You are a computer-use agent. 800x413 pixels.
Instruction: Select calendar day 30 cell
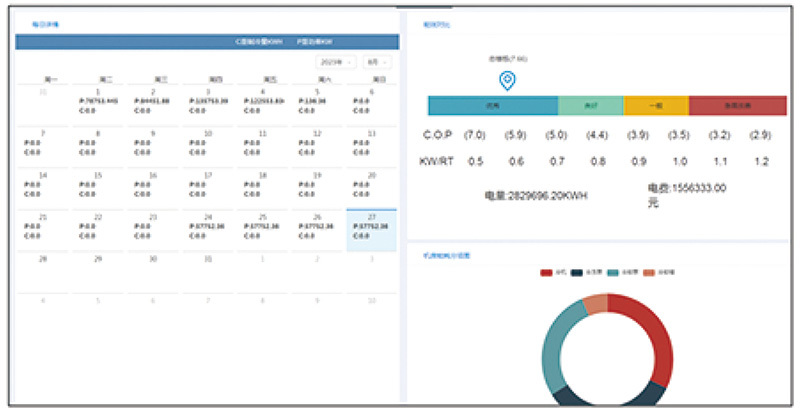click(153, 272)
